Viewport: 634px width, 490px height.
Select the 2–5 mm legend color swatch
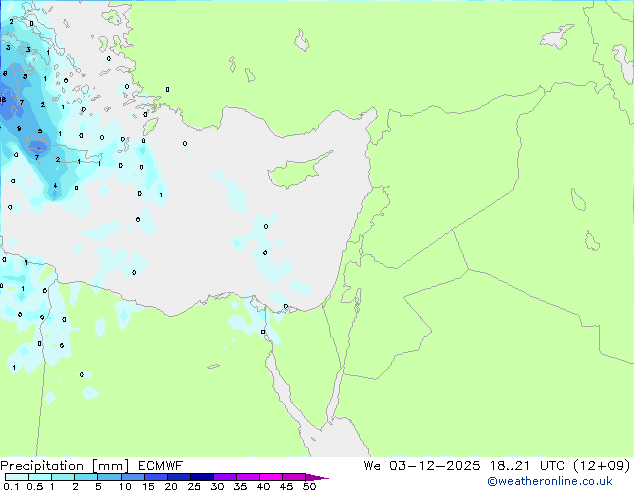coord(86,477)
